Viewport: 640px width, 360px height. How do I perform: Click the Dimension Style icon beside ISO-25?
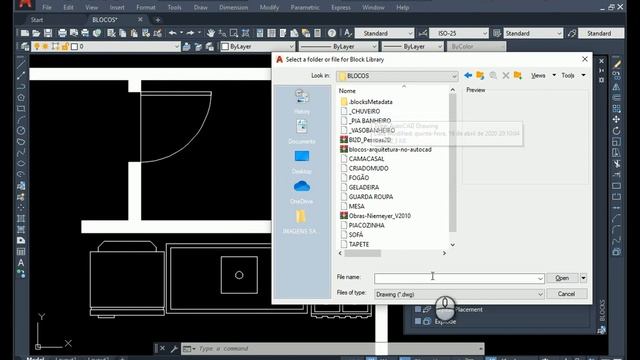pos(422,33)
